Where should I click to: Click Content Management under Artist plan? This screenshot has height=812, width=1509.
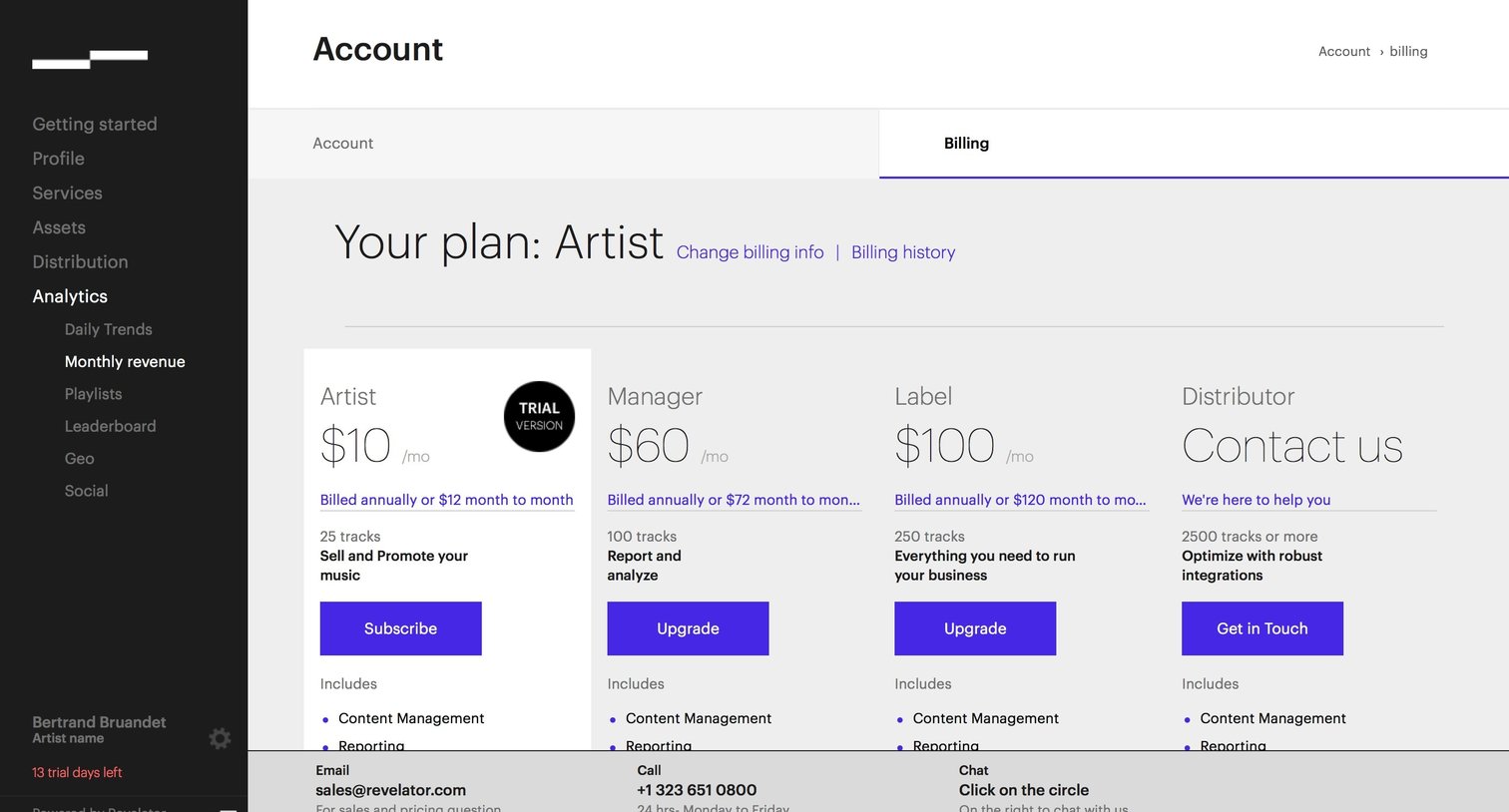click(411, 718)
